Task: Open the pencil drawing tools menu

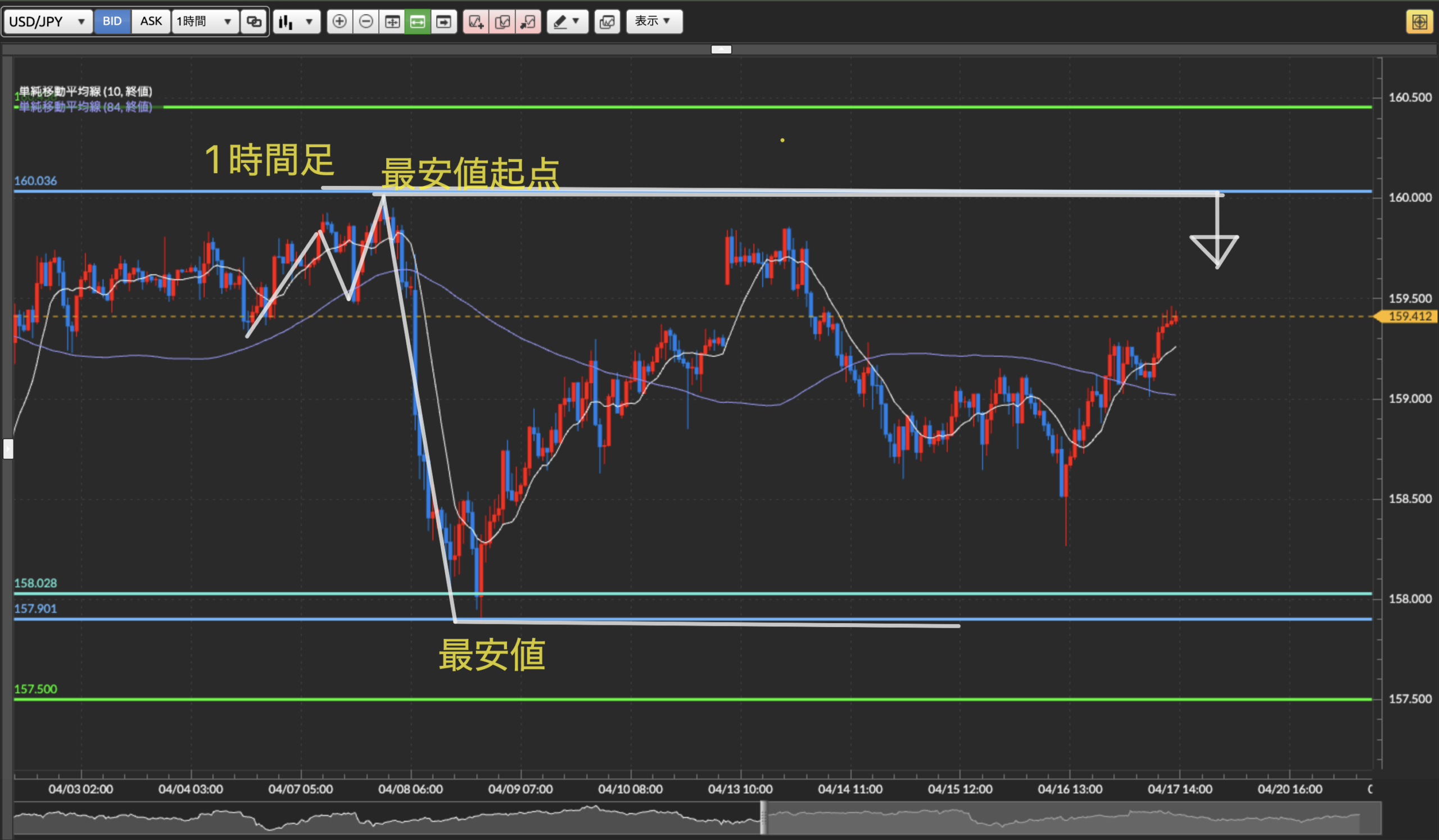Action: pos(567,22)
